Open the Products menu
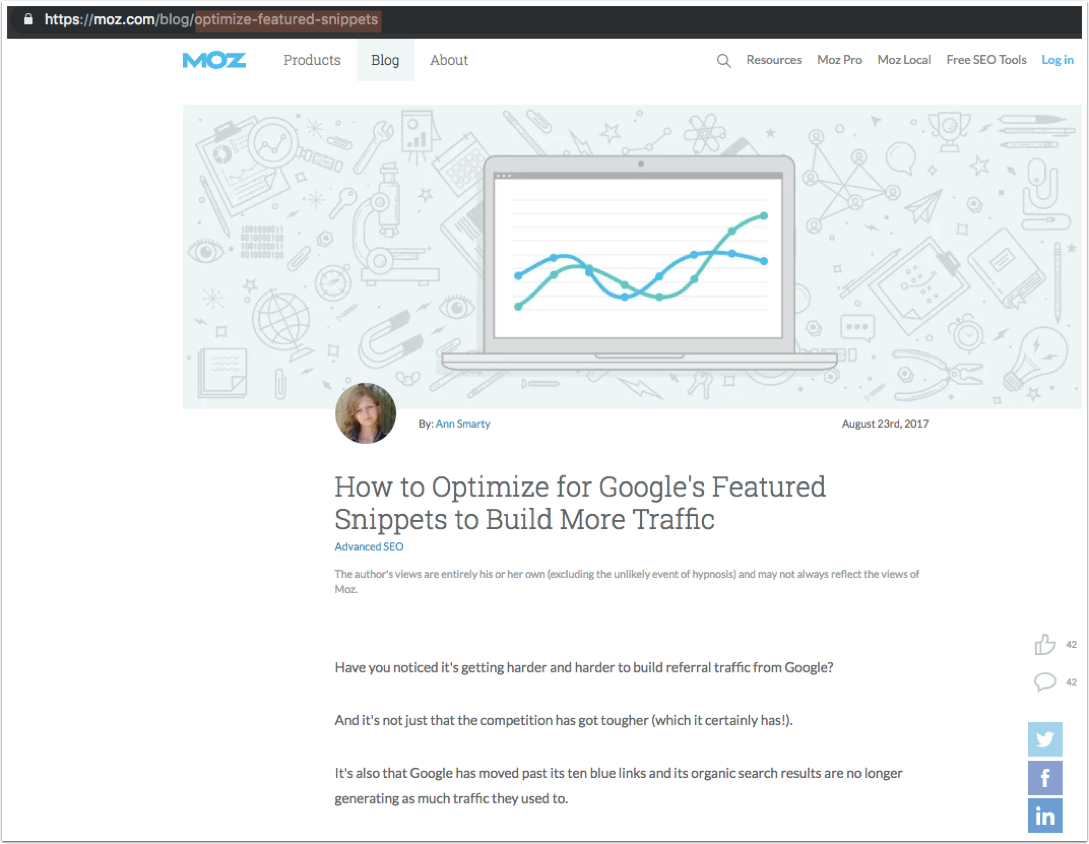The image size is (1089, 844). (312, 60)
